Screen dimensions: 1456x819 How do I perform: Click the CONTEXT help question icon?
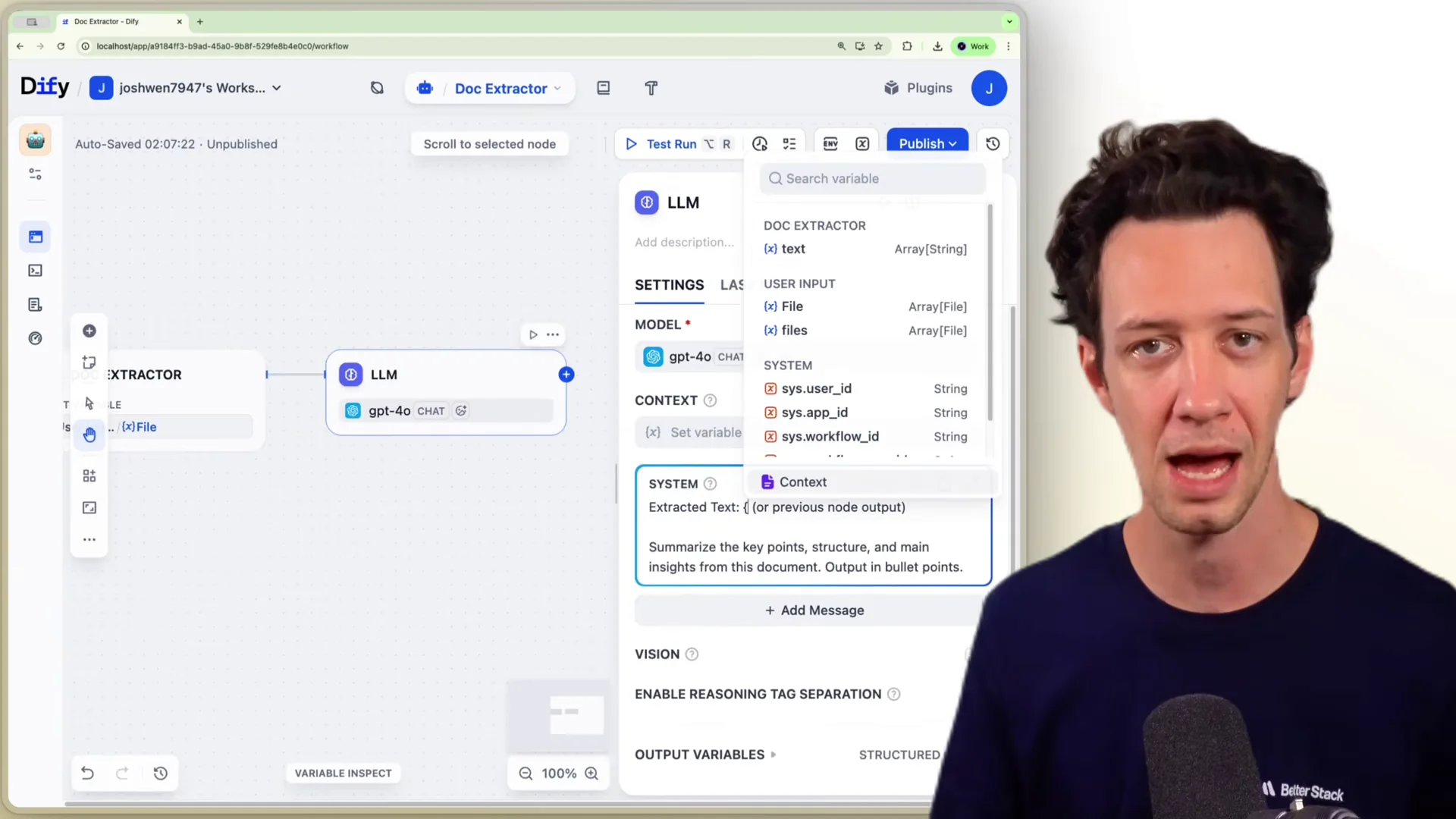click(710, 401)
